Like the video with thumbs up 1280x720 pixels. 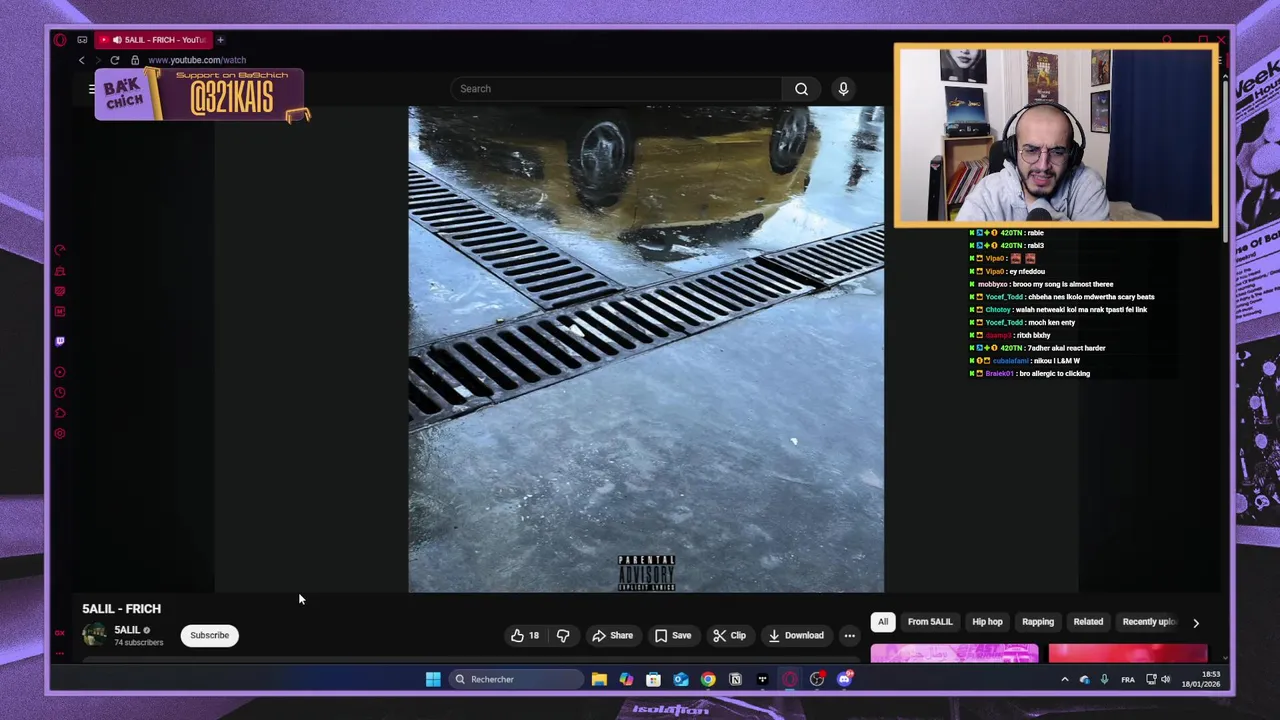(525, 635)
